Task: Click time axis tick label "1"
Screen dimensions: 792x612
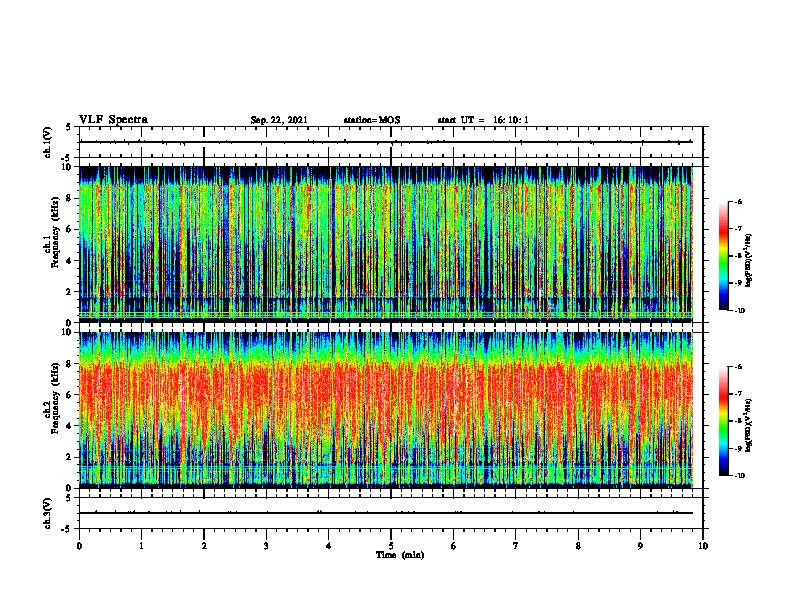Action: (x=141, y=546)
